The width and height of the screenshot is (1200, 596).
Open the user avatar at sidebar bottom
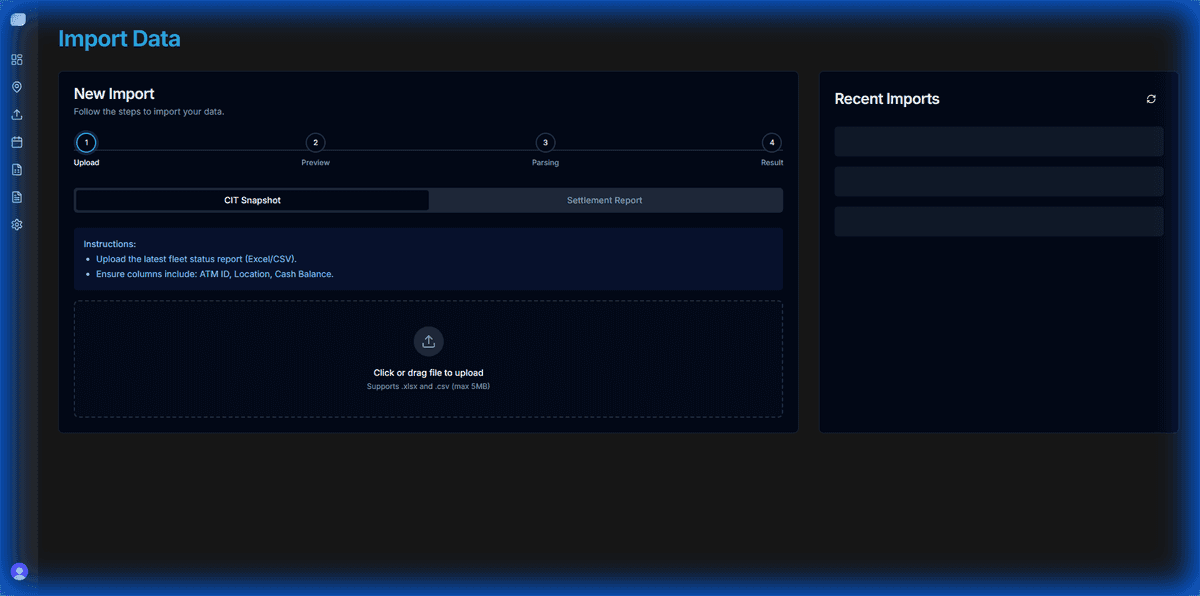[18, 571]
